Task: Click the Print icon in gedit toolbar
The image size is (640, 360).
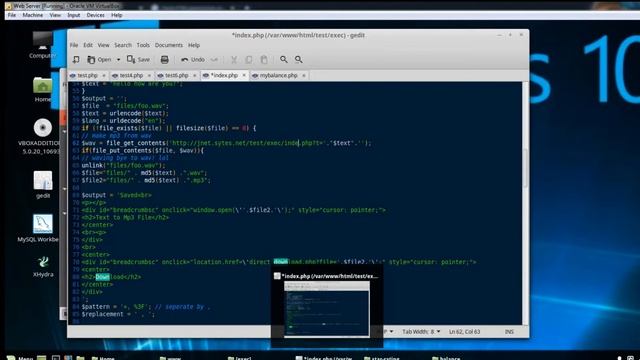Action: click(164, 60)
